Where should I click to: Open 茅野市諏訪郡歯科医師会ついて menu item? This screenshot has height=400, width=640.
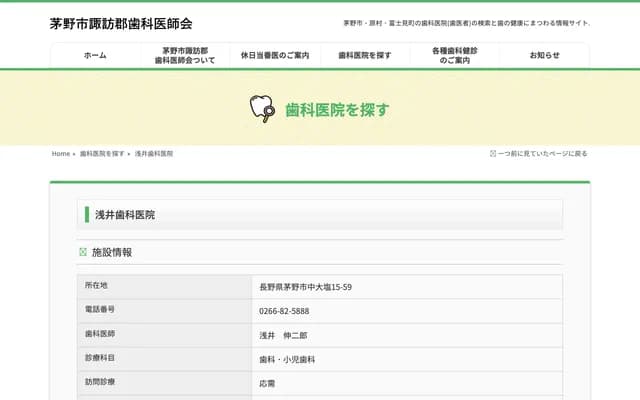[184, 56]
